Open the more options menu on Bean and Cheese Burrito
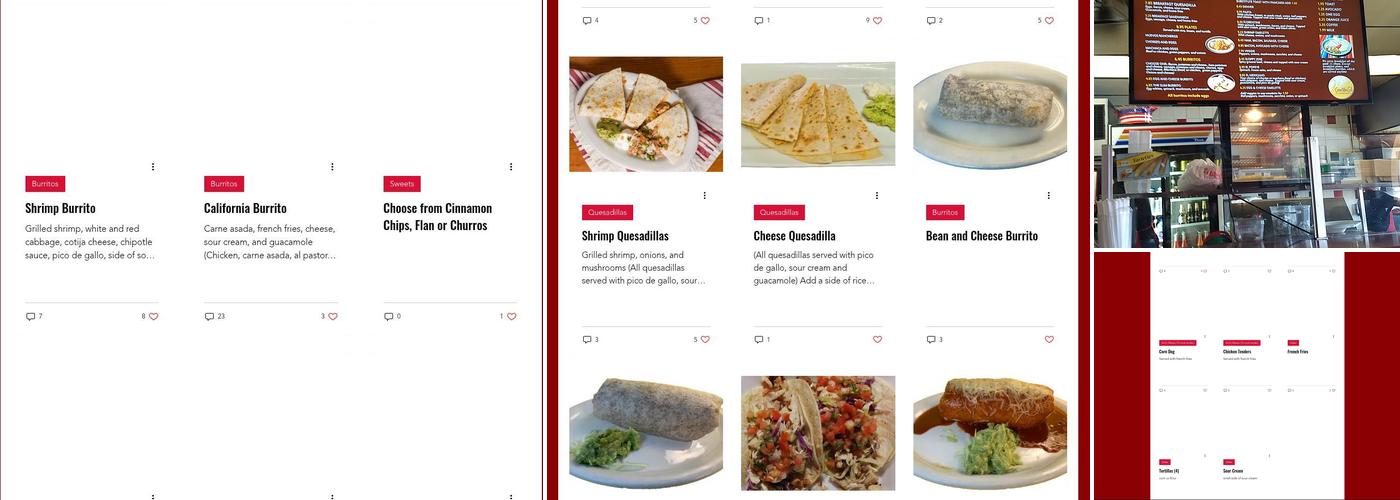 point(1049,196)
